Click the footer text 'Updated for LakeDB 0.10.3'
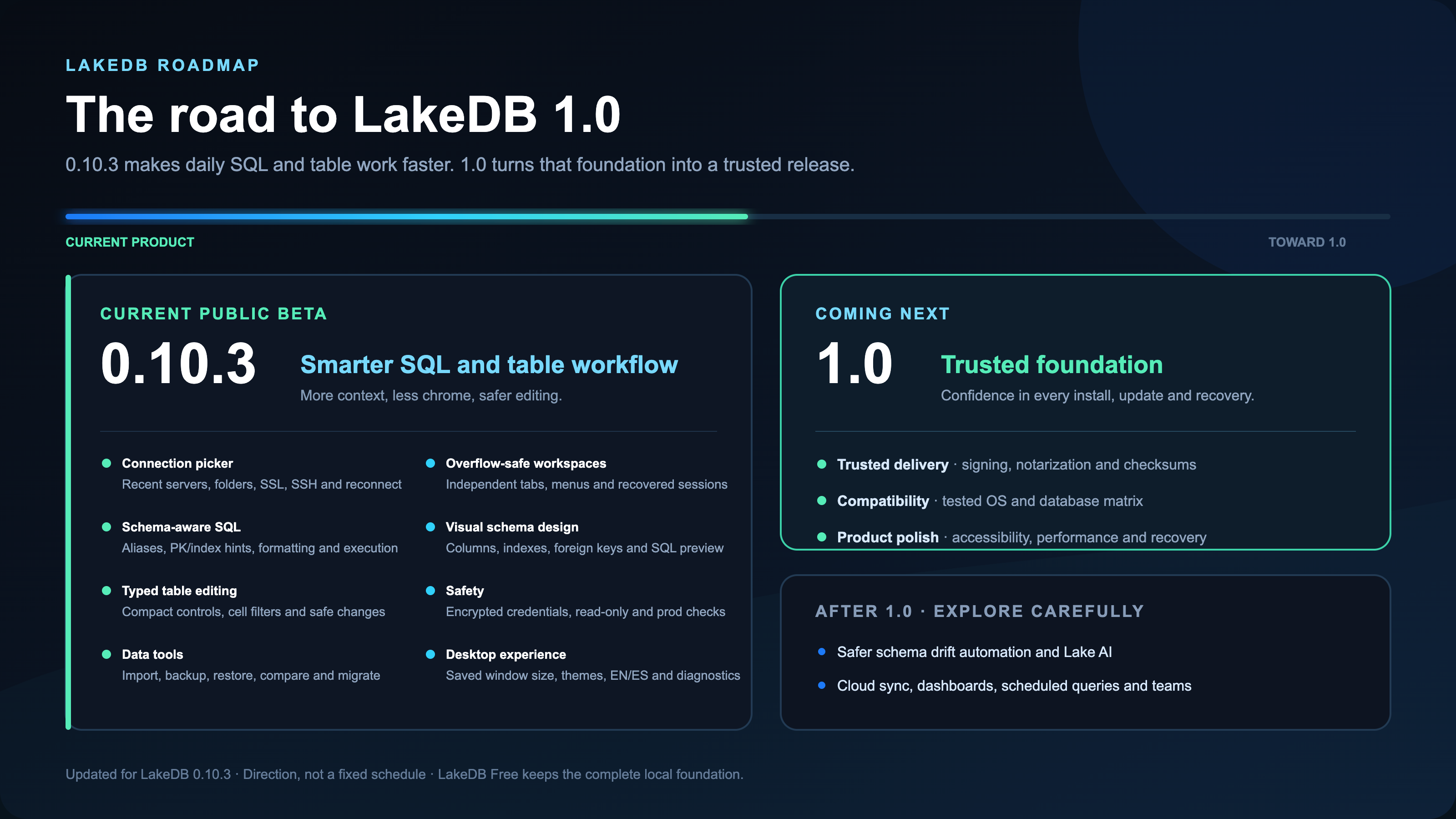This screenshot has width=1456, height=819. [148, 774]
